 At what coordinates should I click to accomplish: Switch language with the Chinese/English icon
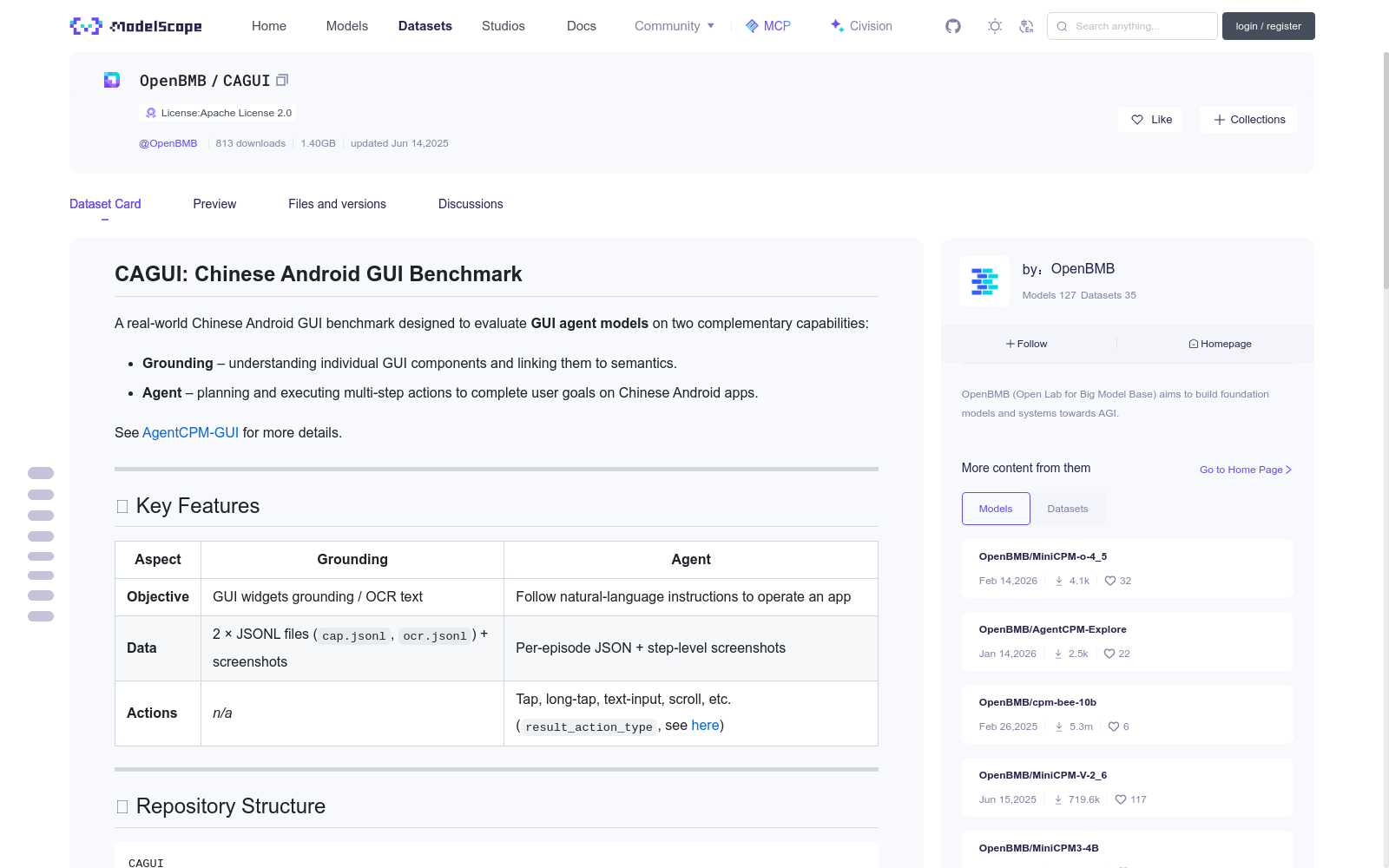1026,26
